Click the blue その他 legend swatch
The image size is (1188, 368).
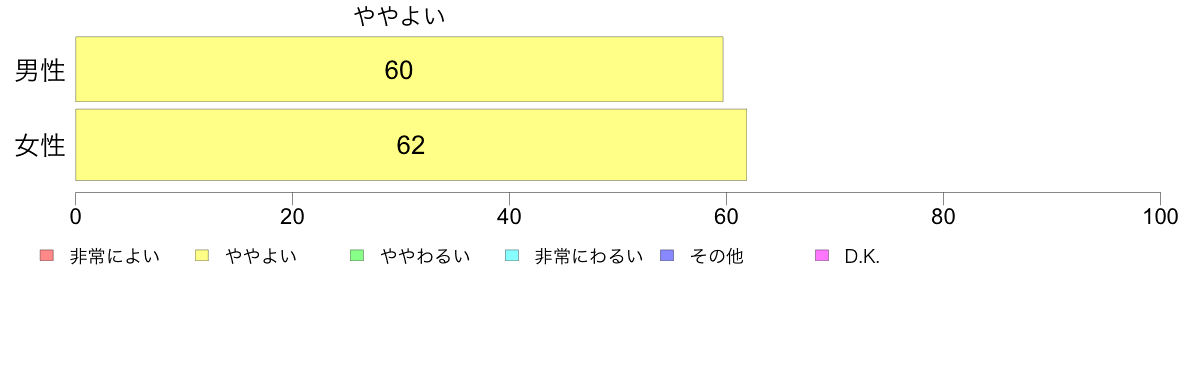[x=667, y=256]
